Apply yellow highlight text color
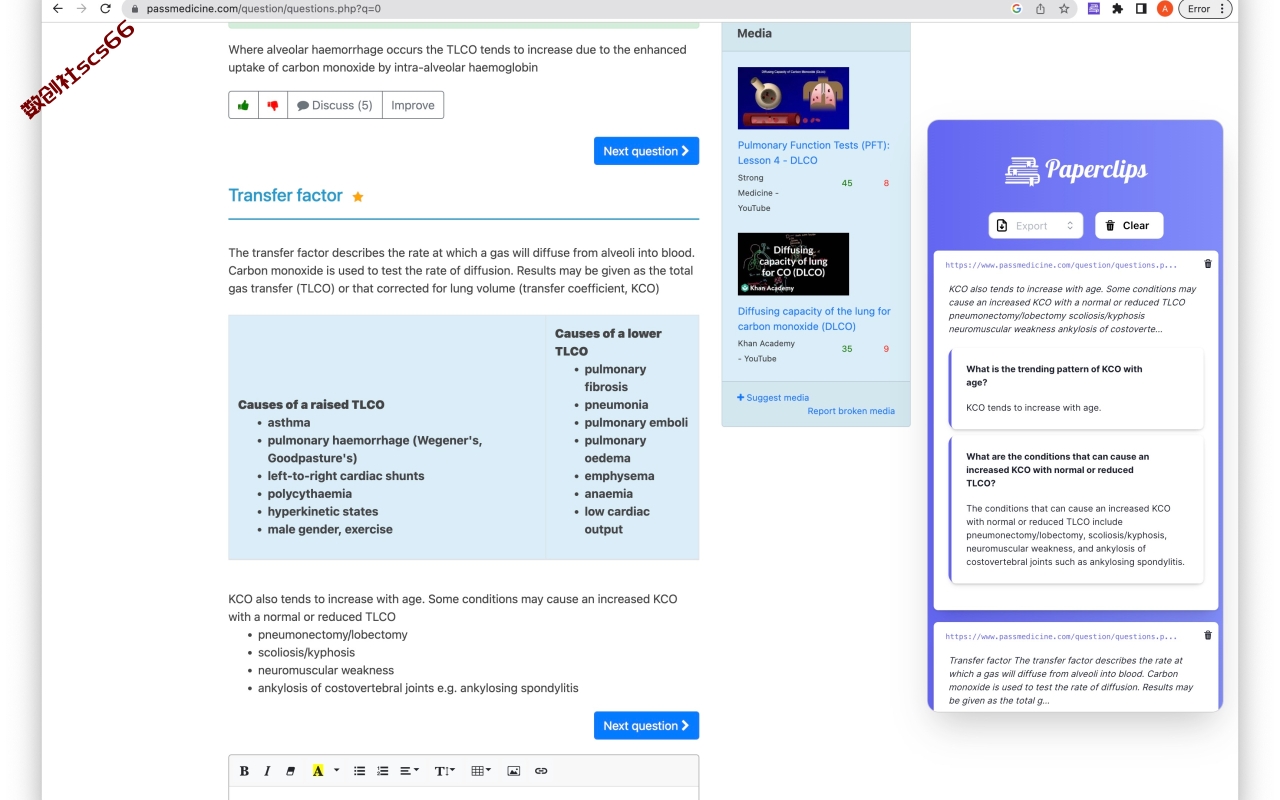Image resolution: width=1280 pixels, height=800 pixels. [318, 771]
